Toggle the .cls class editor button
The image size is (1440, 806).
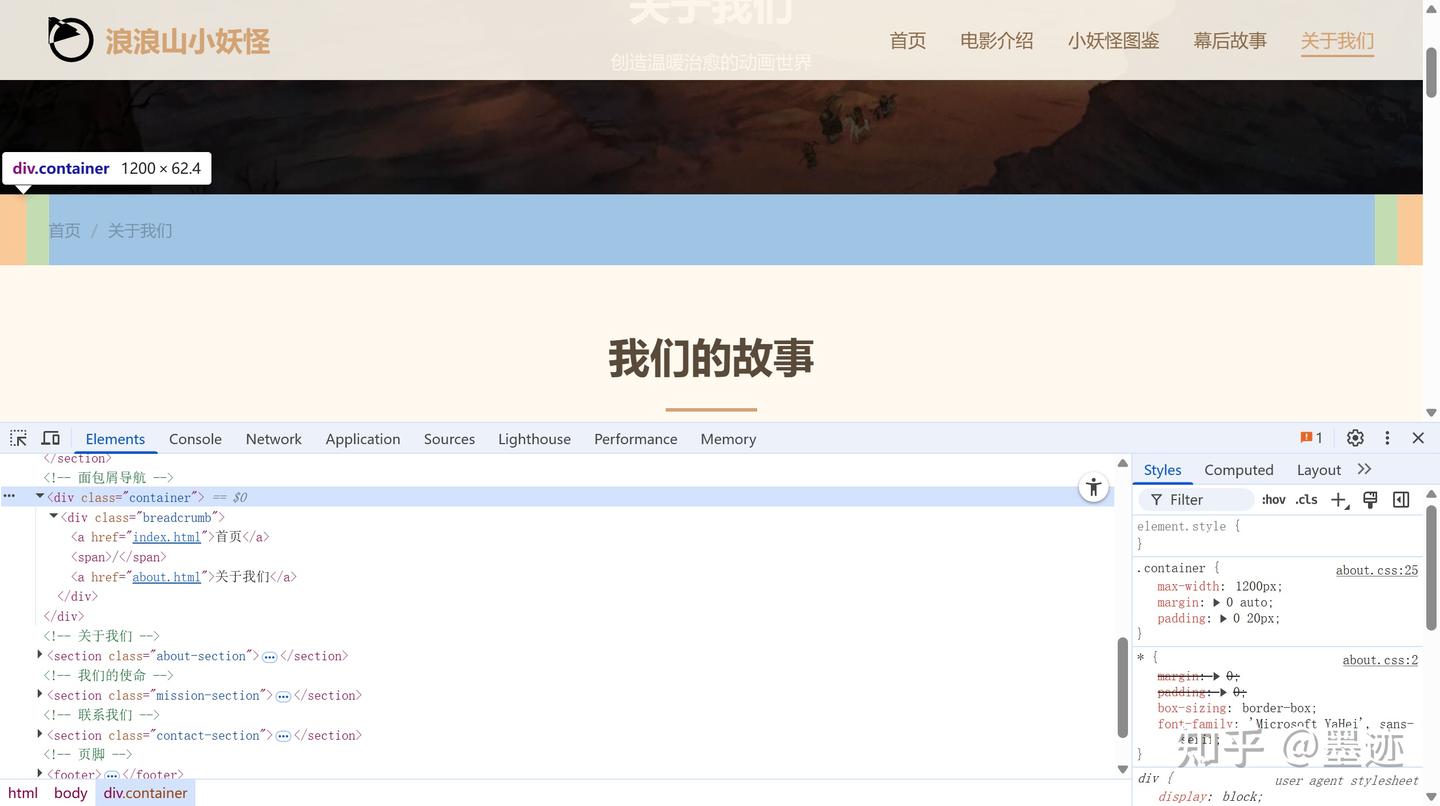pyautogui.click(x=1306, y=500)
